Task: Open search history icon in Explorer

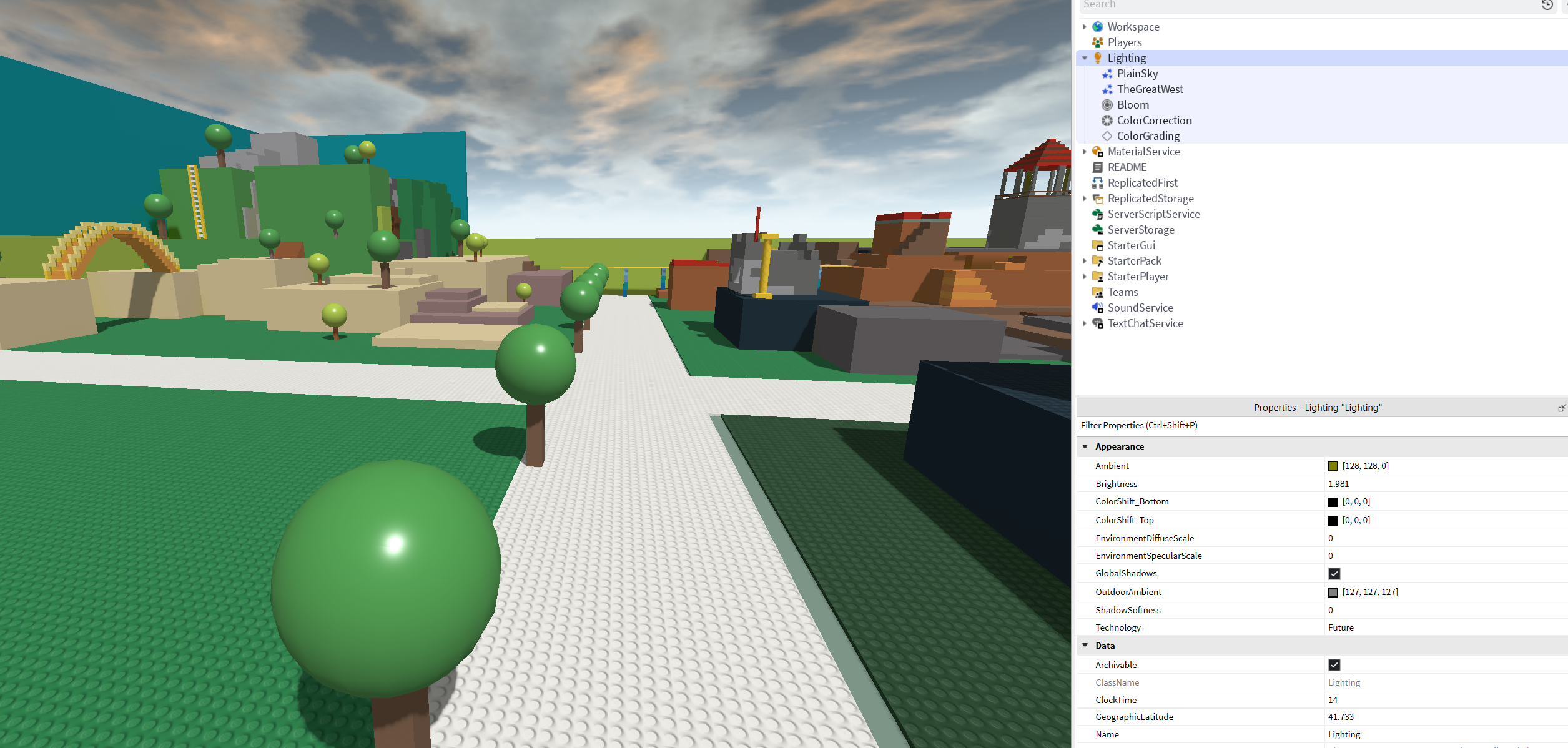Action: pos(1547,5)
